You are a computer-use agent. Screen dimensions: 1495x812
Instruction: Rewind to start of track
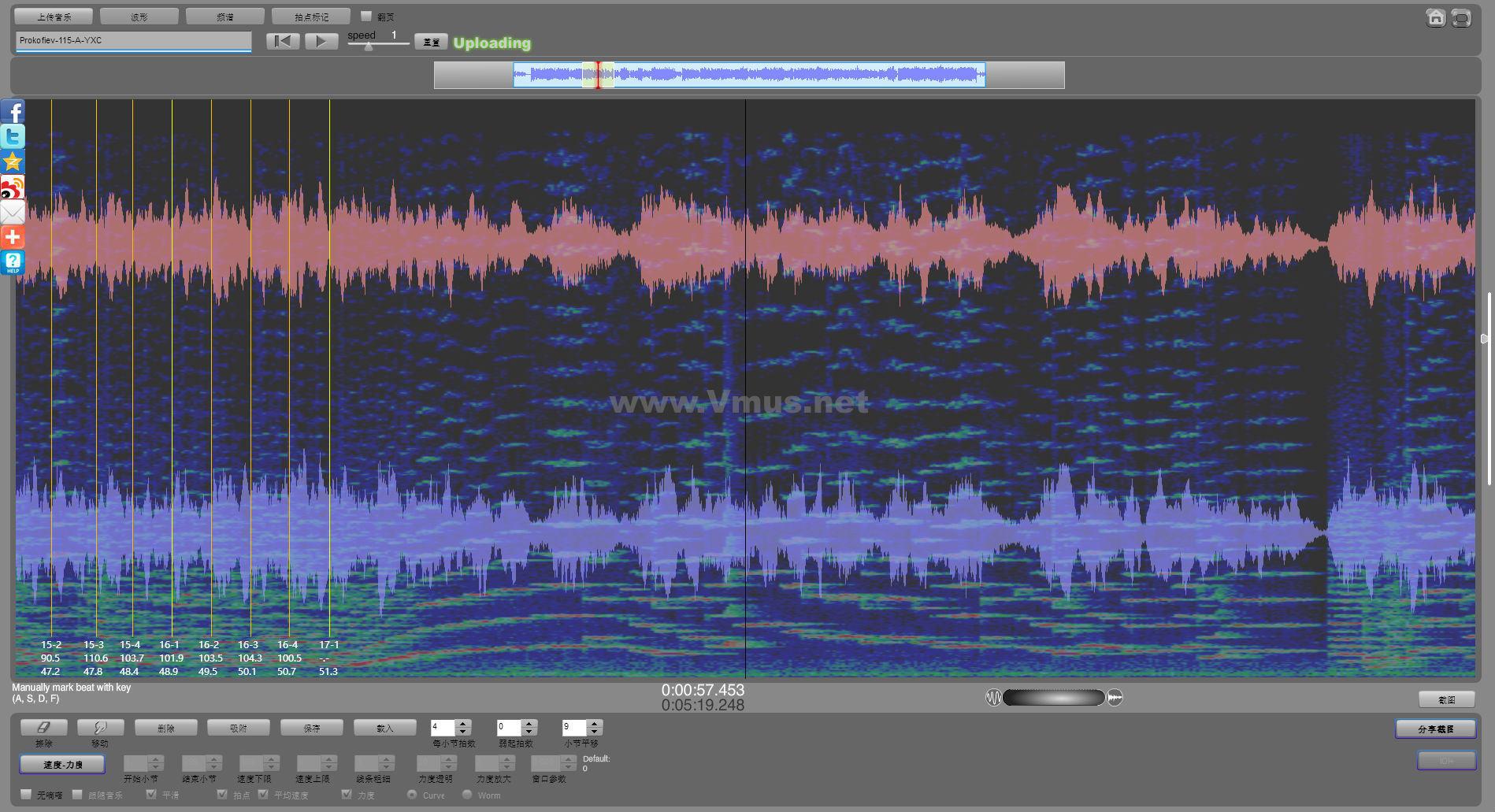click(283, 41)
